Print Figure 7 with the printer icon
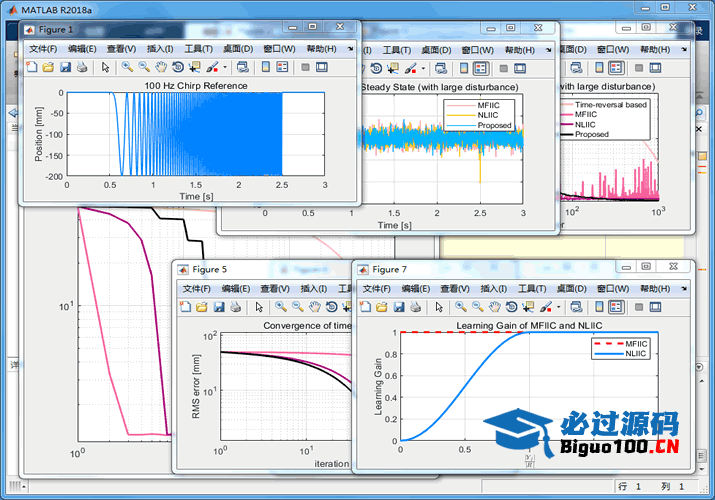Image resolution: width=715 pixels, height=500 pixels. point(415,307)
